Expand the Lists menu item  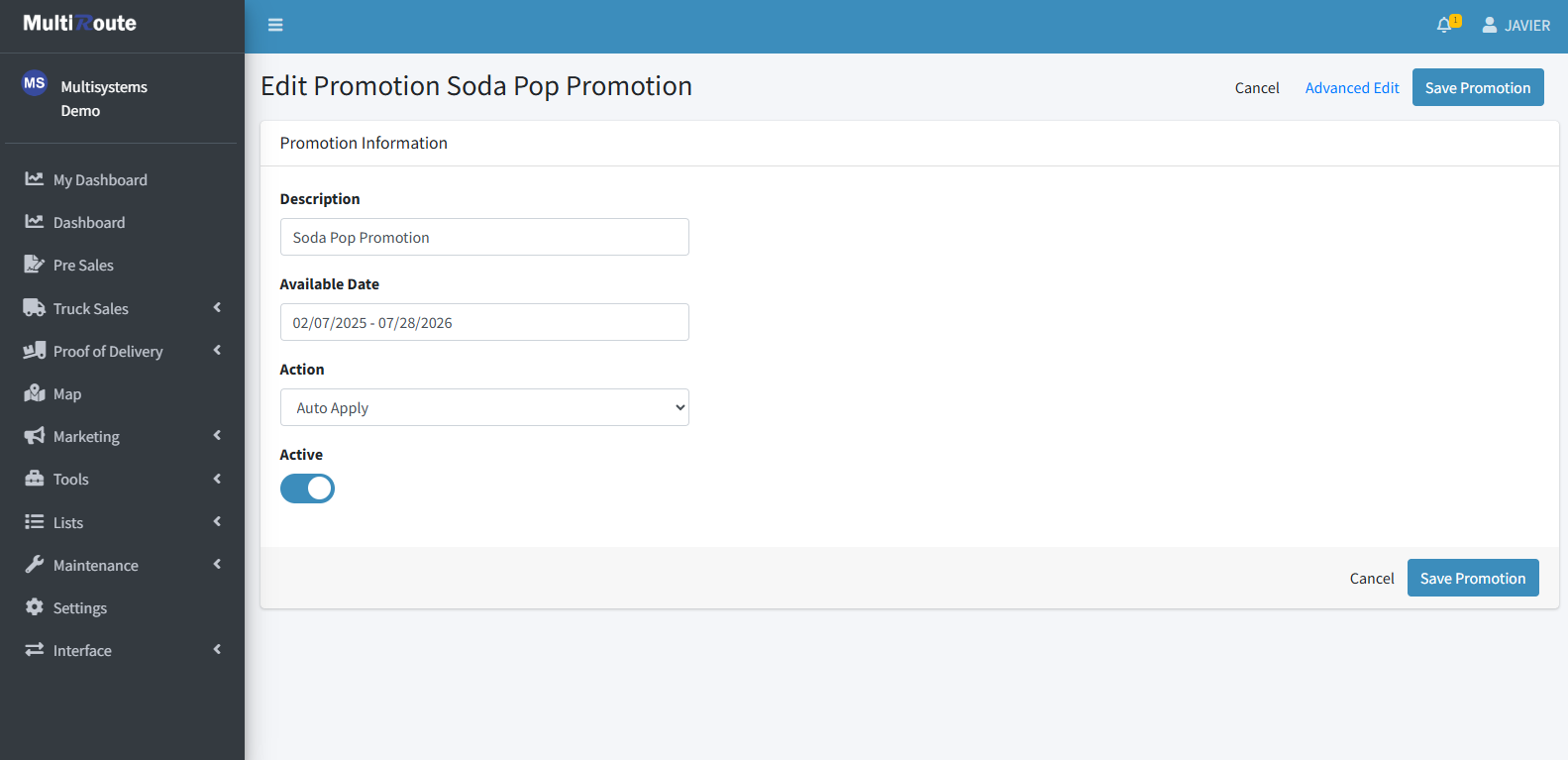tap(68, 522)
